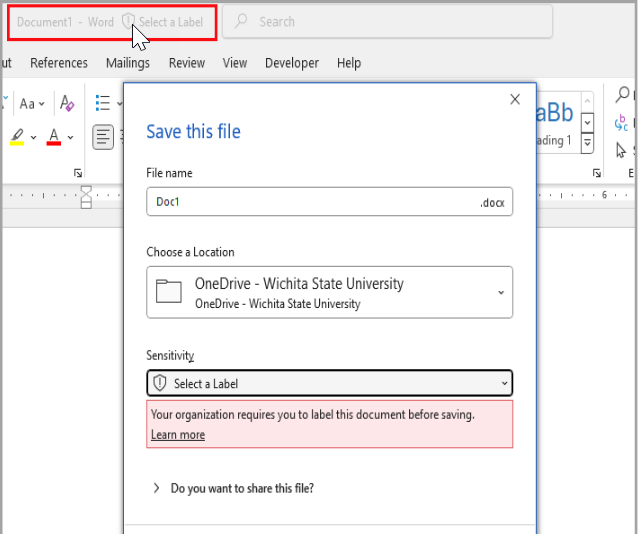Switch to the Review tab
The width and height of the screenshot is (638, 534).
tap(187, 63)
